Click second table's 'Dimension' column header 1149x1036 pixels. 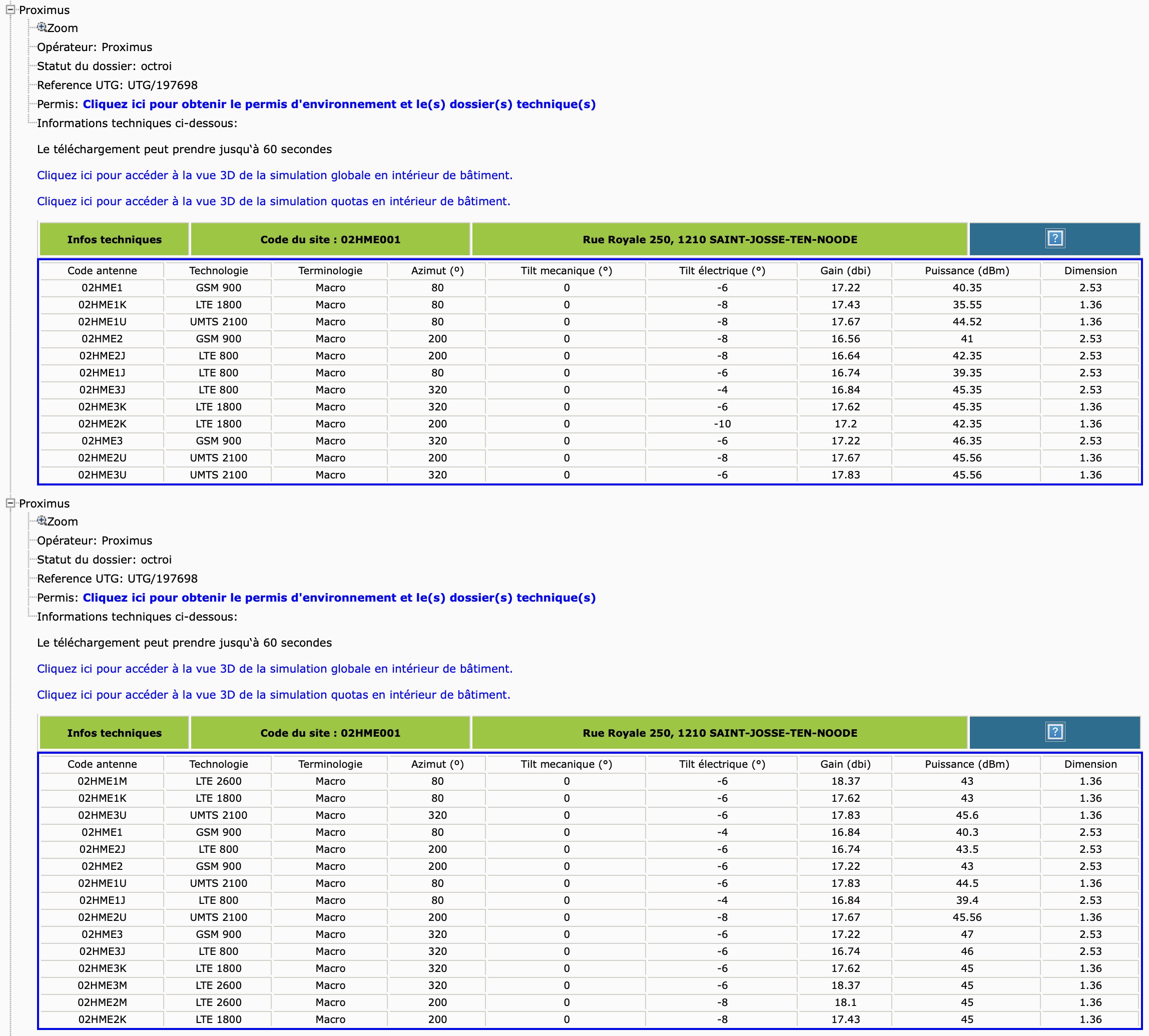point(1090,764)
